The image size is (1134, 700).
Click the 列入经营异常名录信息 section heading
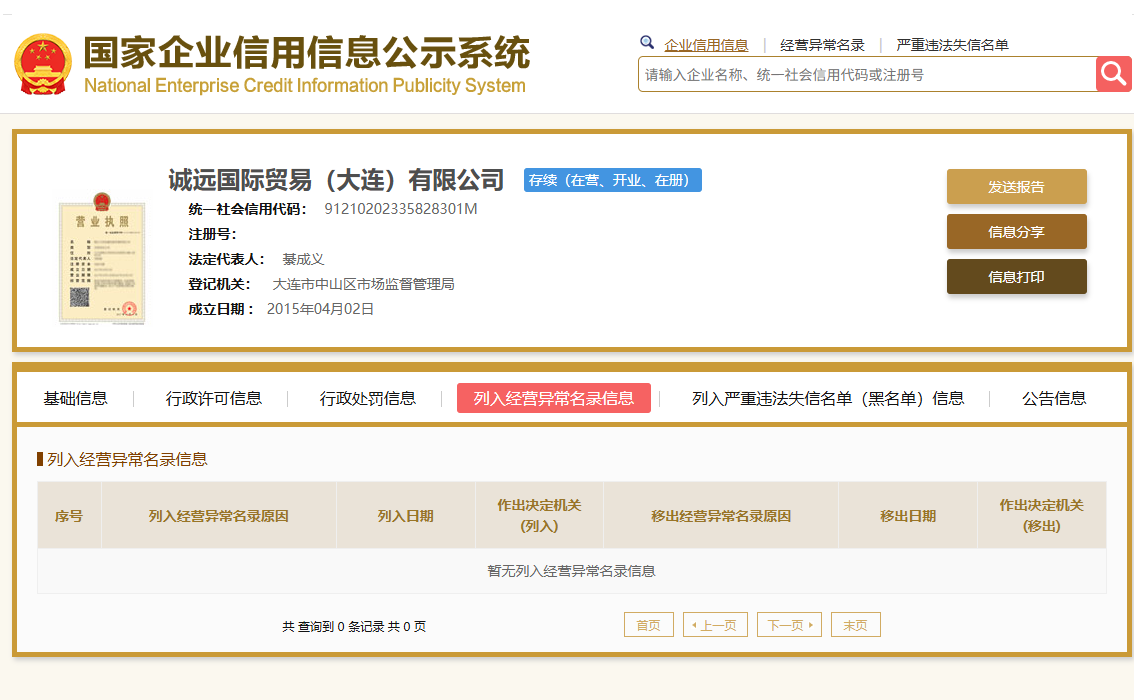(127, 459)
